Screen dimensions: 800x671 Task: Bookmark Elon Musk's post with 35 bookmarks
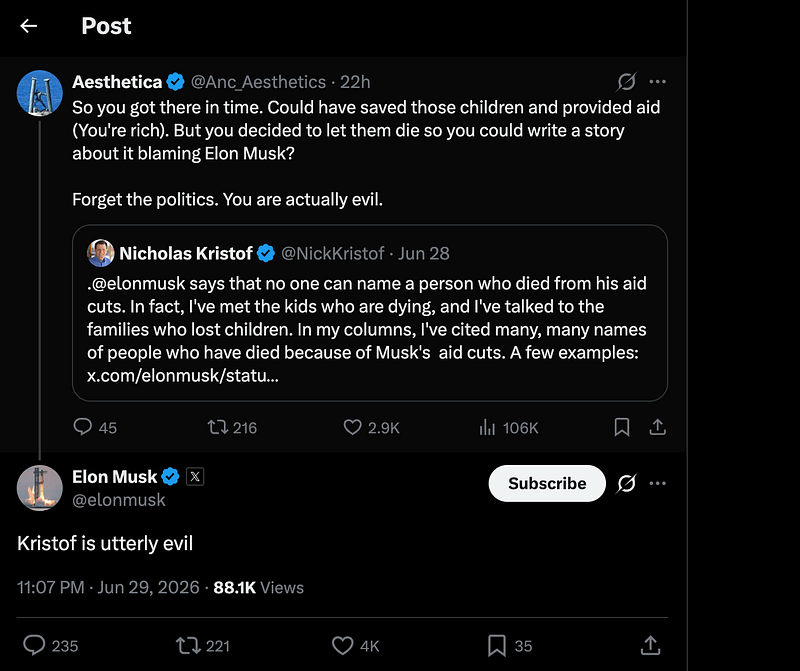(510, 645)
